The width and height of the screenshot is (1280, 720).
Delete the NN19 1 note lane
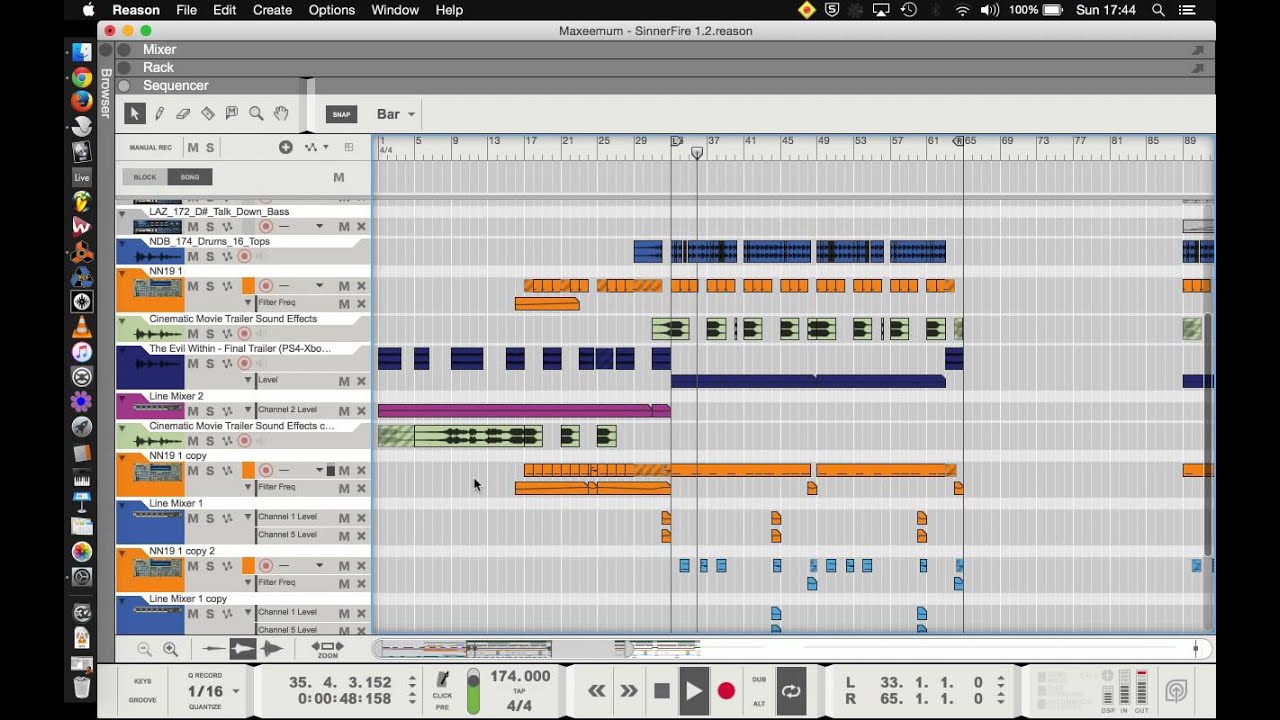pyautogui.click(x=361, y=286)
